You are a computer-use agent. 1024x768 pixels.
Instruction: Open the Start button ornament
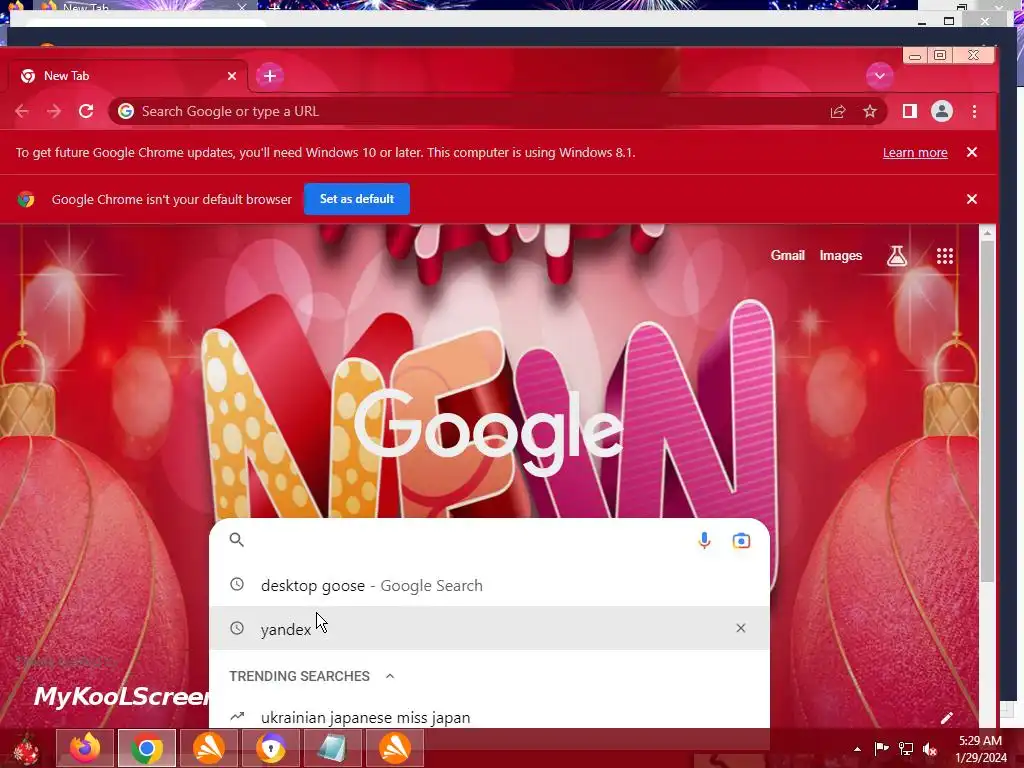point(26,748)
